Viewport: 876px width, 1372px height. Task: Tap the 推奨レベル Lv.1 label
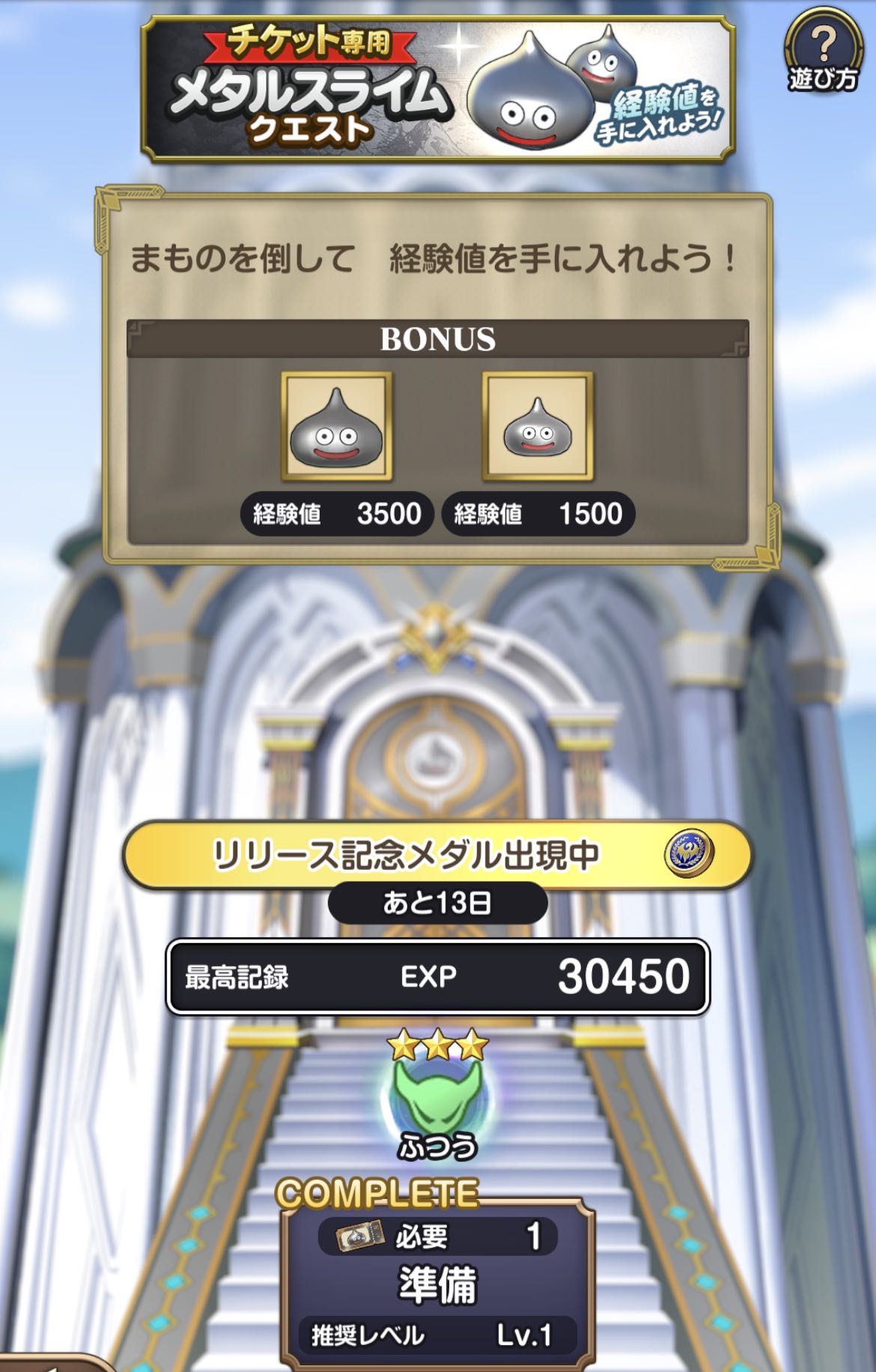(438, 1335)
